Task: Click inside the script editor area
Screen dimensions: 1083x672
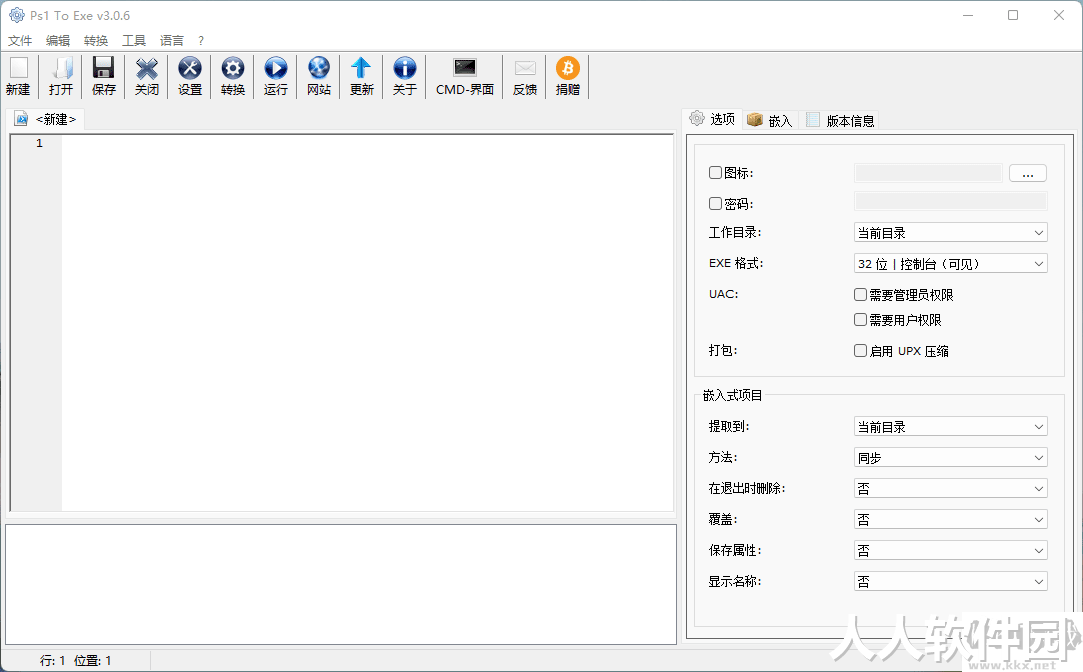Action: pos(367,323)
